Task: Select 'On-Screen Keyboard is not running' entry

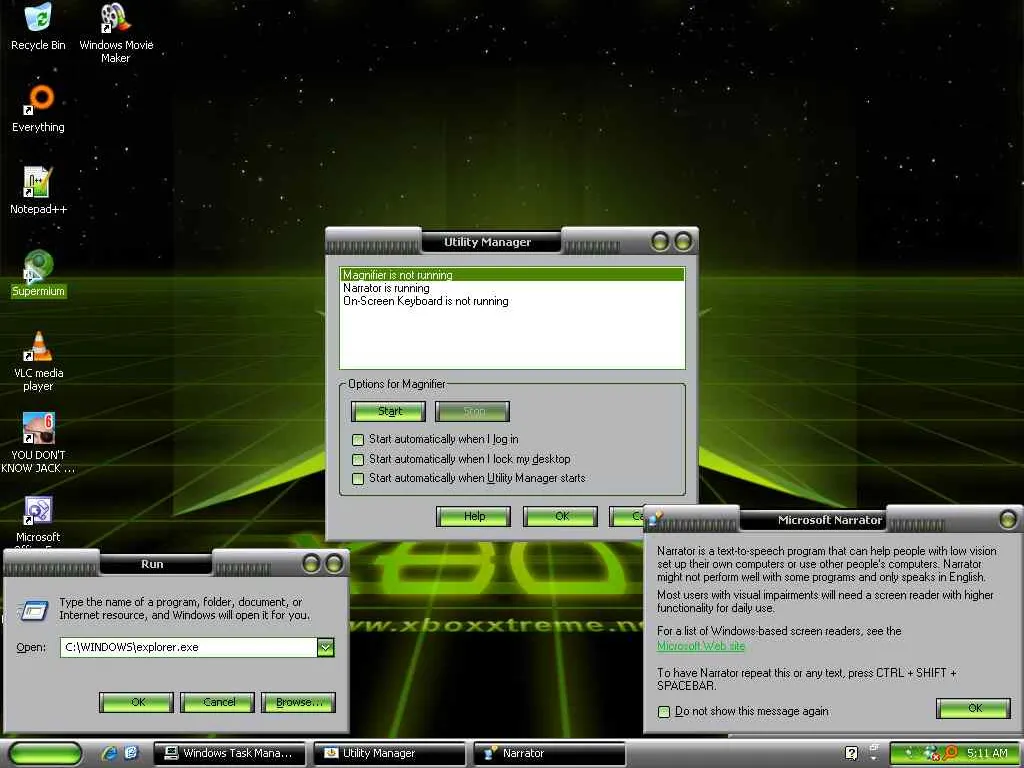Action: coord(512,301)
